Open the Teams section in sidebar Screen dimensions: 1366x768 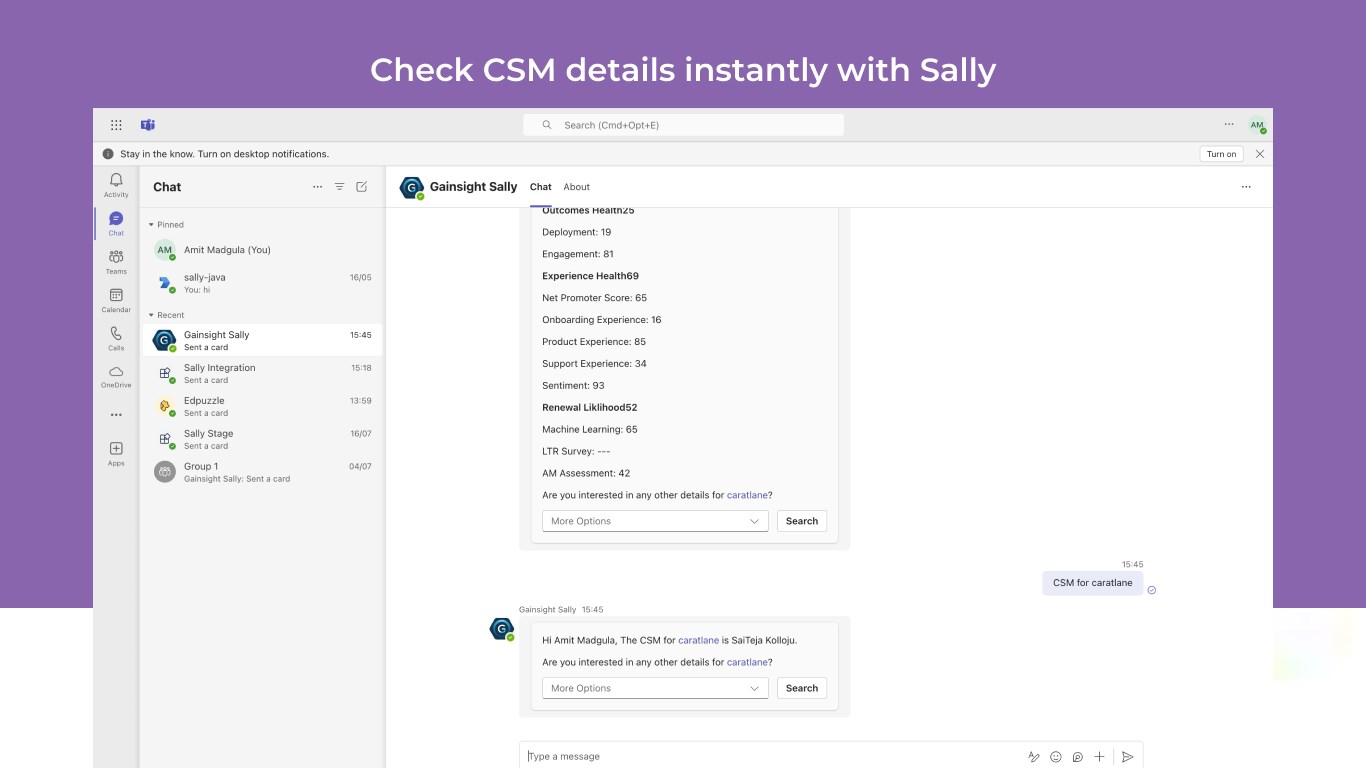116,261
